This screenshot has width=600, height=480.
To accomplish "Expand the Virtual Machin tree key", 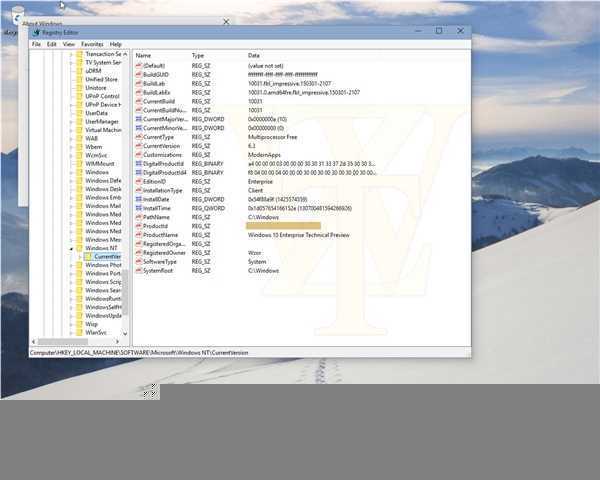I will click(x=71, y=130).
